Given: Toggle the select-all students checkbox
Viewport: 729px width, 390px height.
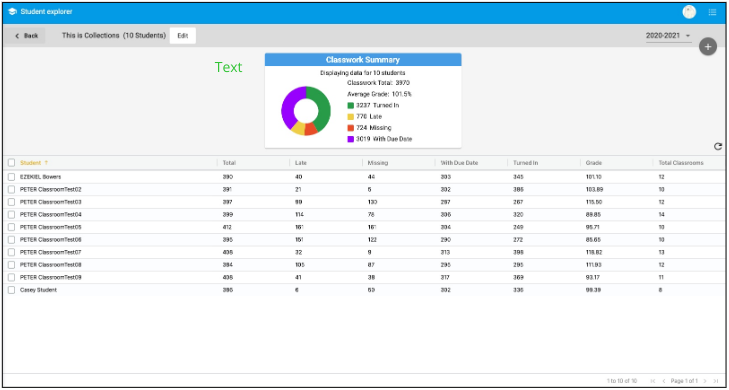Looking at the screenshot, I should tap(12, 163).
